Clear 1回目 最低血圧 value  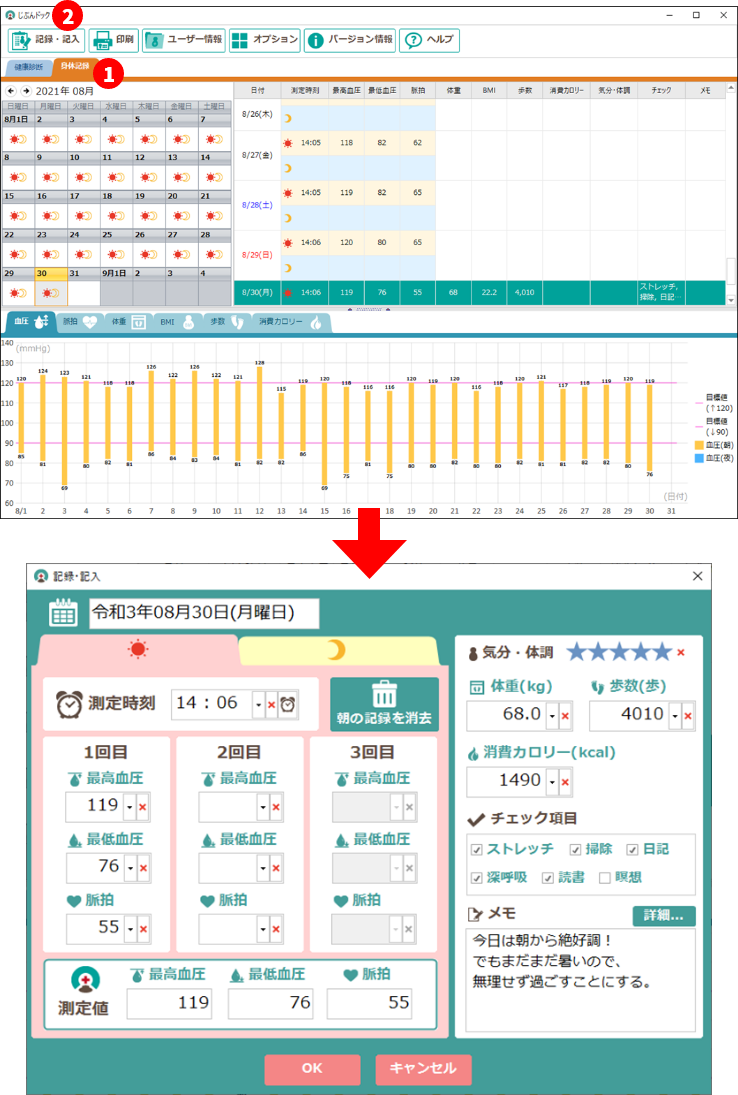(143, 868)
